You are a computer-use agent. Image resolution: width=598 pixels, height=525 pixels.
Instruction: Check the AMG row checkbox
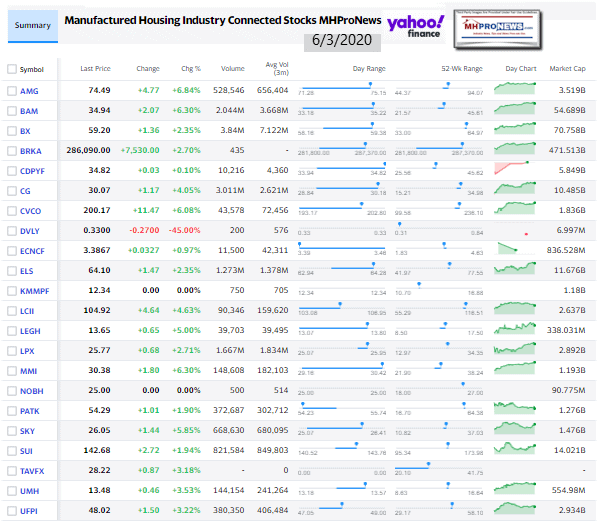[12, 91]
